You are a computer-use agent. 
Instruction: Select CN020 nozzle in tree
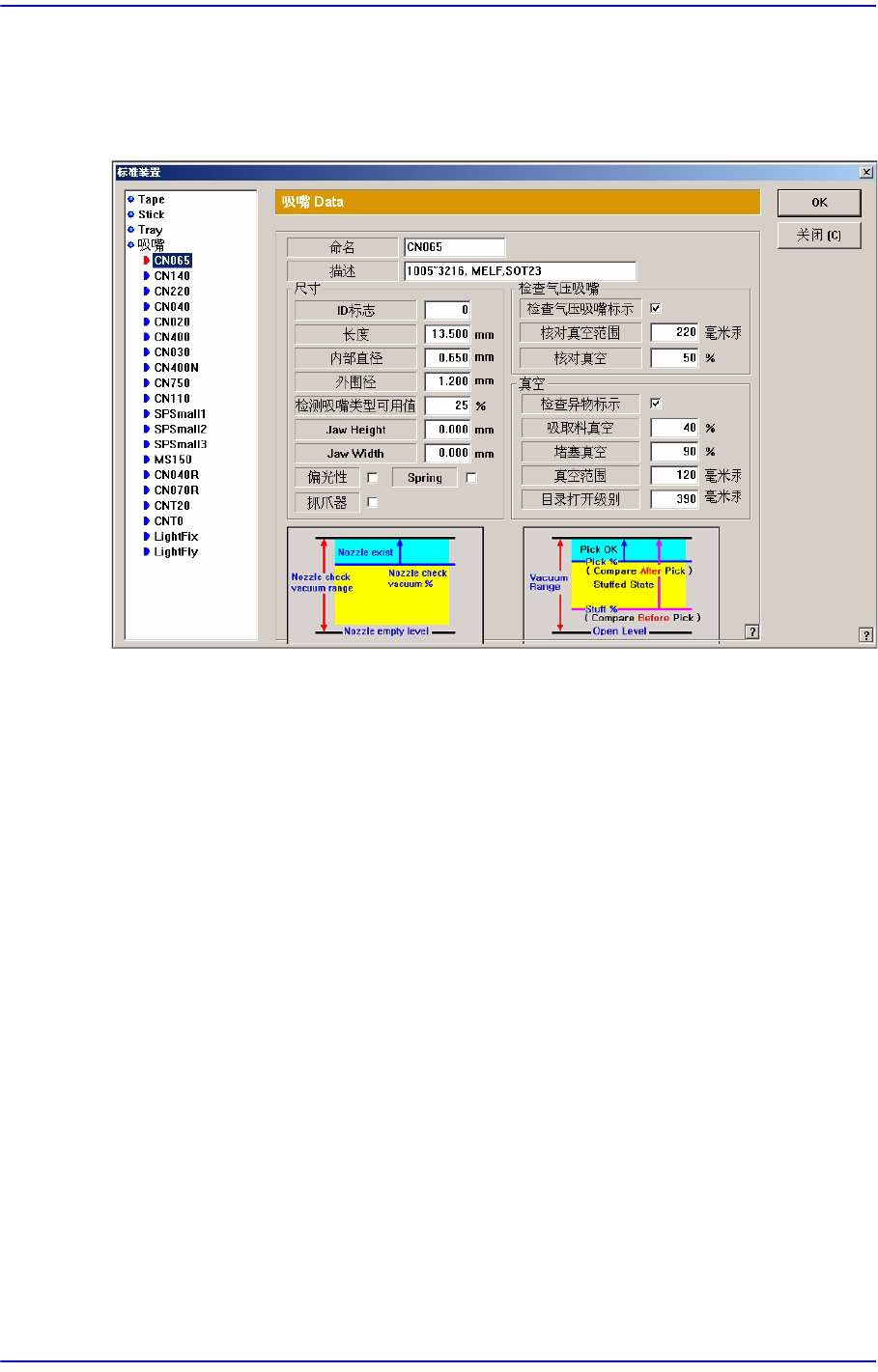[x=172, y=322]
